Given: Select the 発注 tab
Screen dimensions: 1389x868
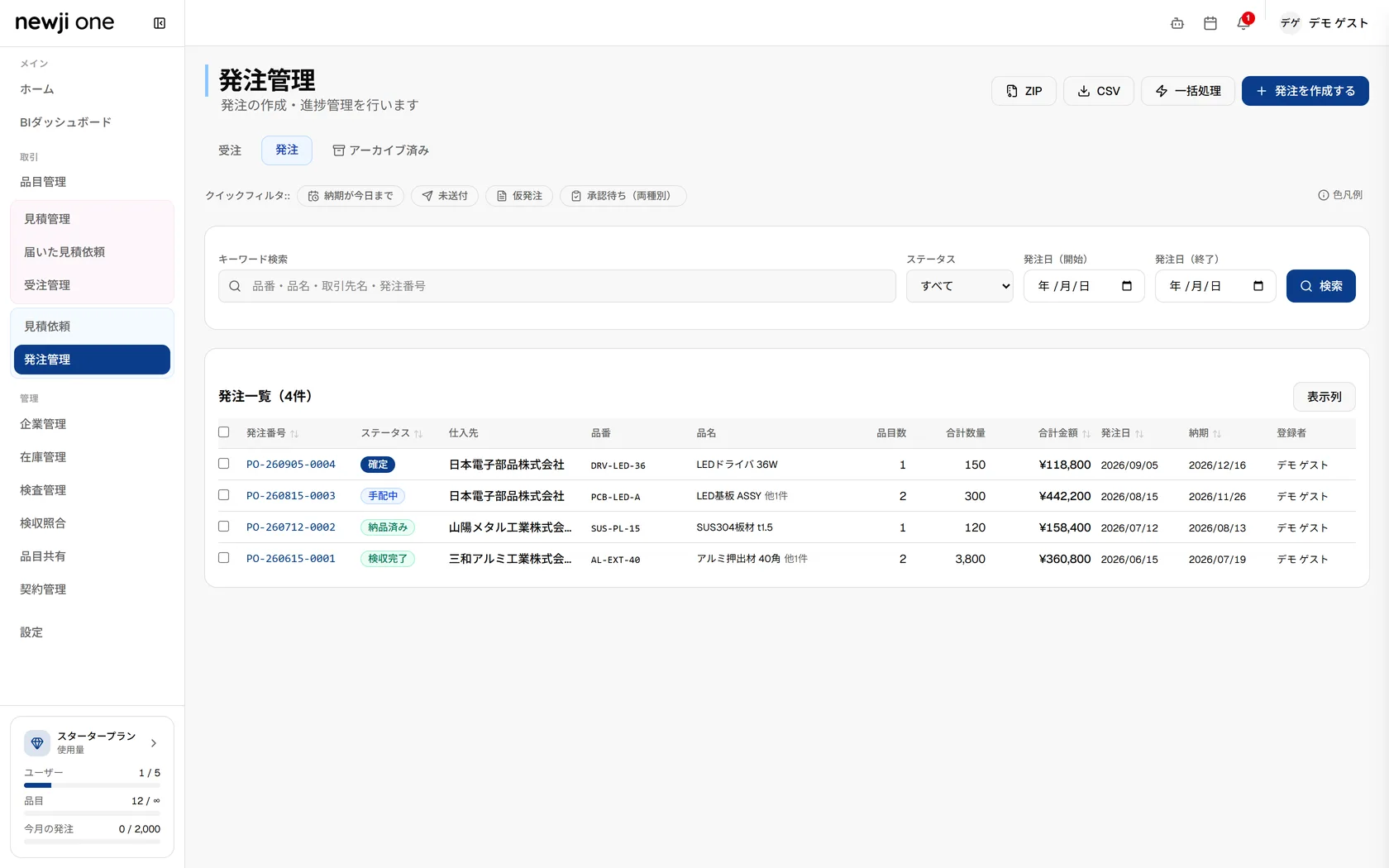Looking at the screenshot, I should tap(287, 150).
